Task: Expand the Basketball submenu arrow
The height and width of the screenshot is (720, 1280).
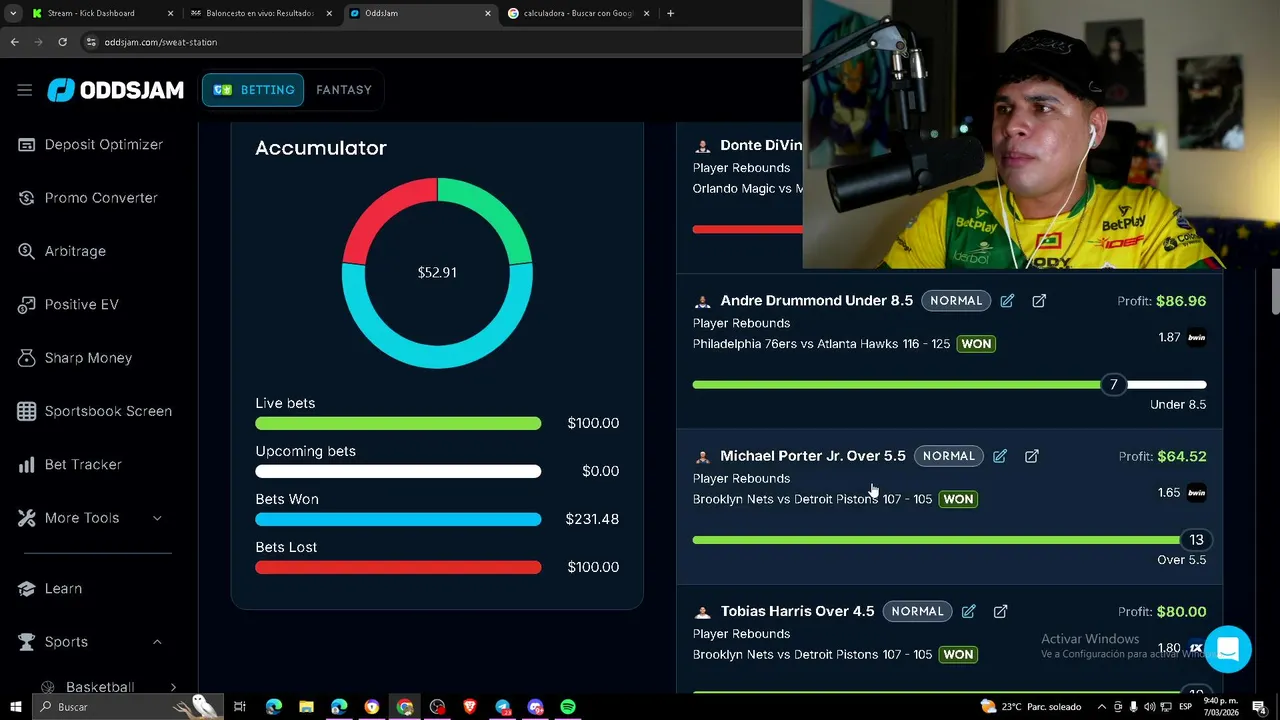Action: [173, 687]
